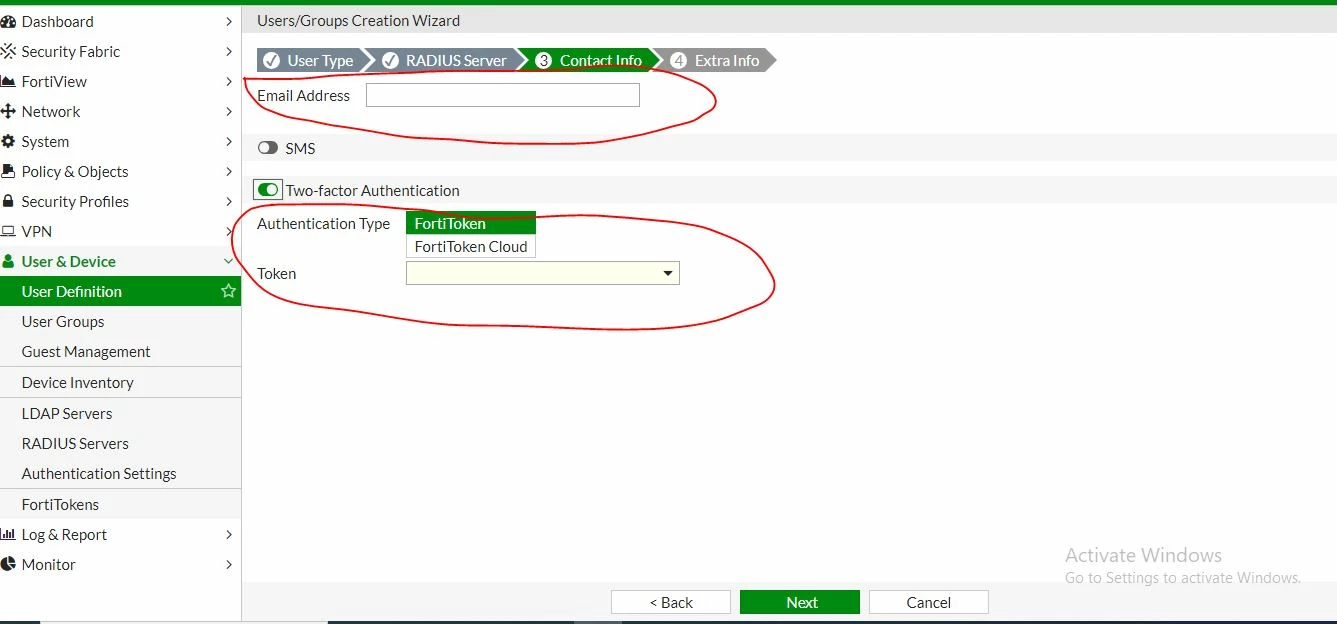The height and width of the screenshot is (624, 1337).
Task: Click the VPN laptop icon
Action: tap(7, 231)
